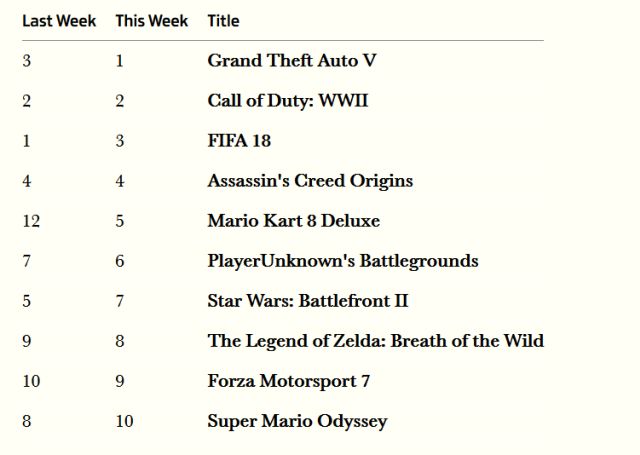This screenshot has width=640, height=455.
Task: Click the "Last Week" column header
Action: pyautogui.click(x=59, y=21)
